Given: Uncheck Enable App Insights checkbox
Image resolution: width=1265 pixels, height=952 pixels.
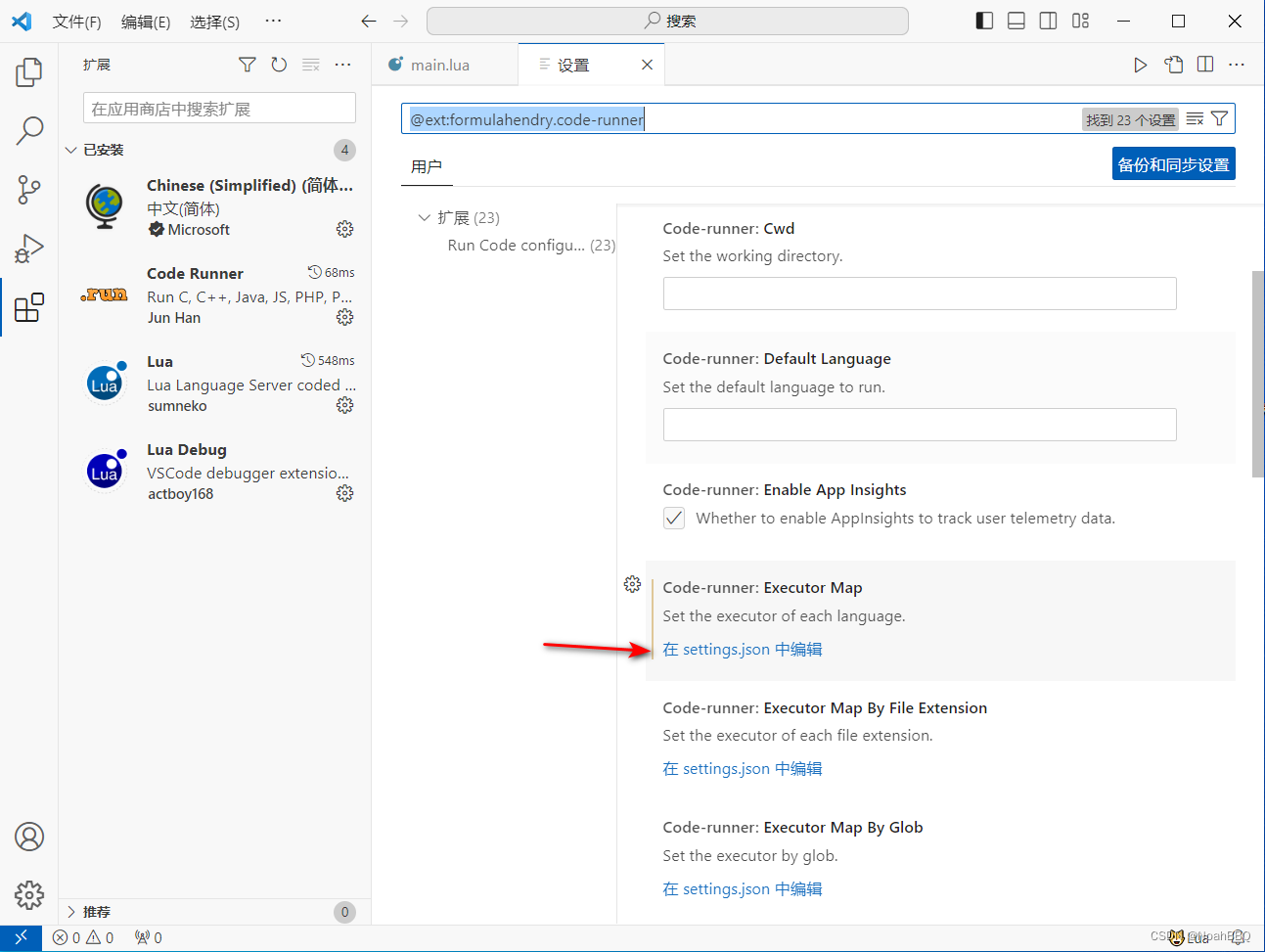Looking at the screenshot, I should [674, 518].
